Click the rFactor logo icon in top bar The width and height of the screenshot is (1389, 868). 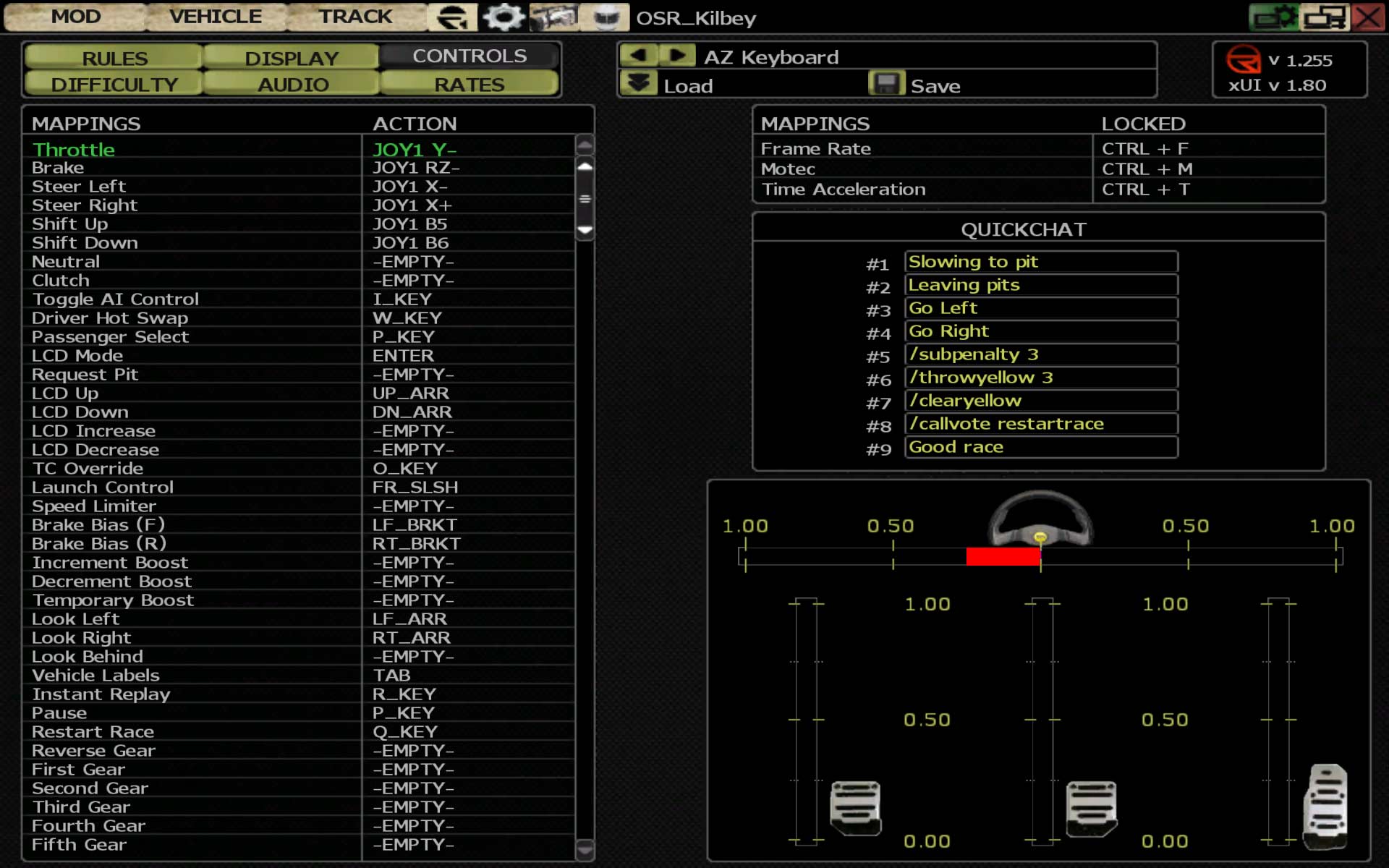click(x=452, y=17)
